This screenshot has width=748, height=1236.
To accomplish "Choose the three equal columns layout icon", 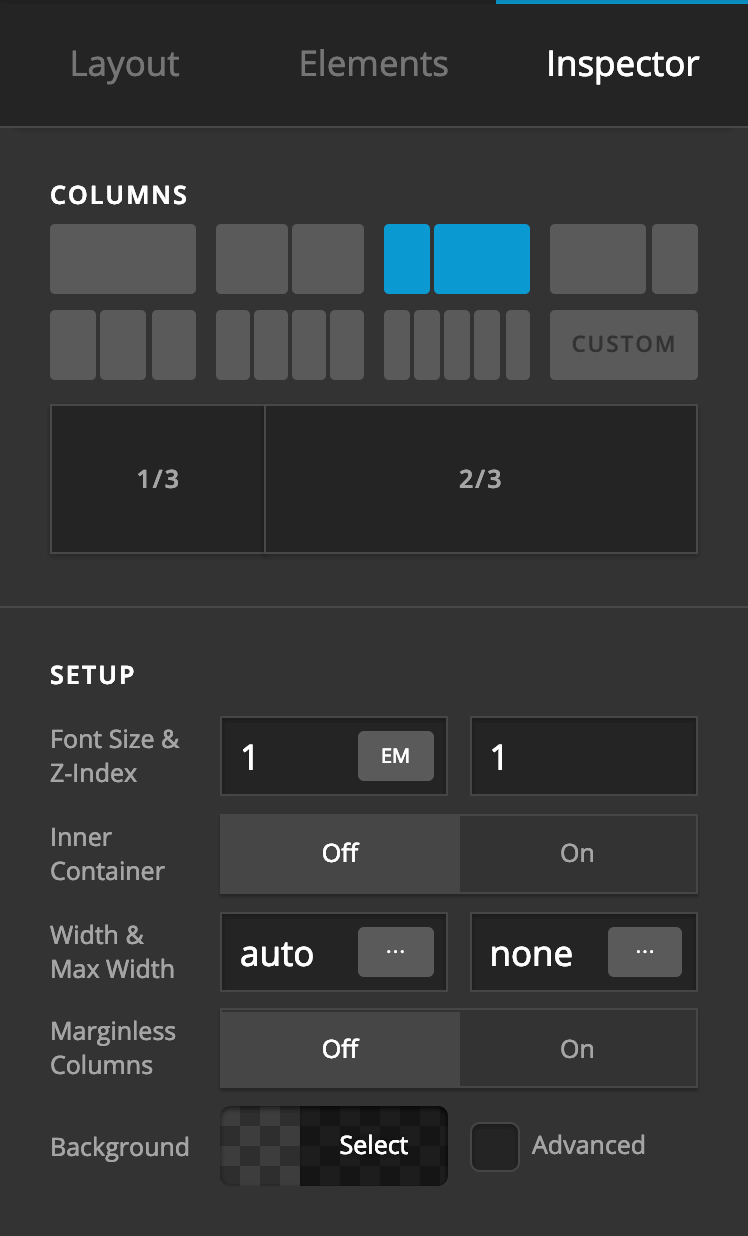I will pos(123,345).
